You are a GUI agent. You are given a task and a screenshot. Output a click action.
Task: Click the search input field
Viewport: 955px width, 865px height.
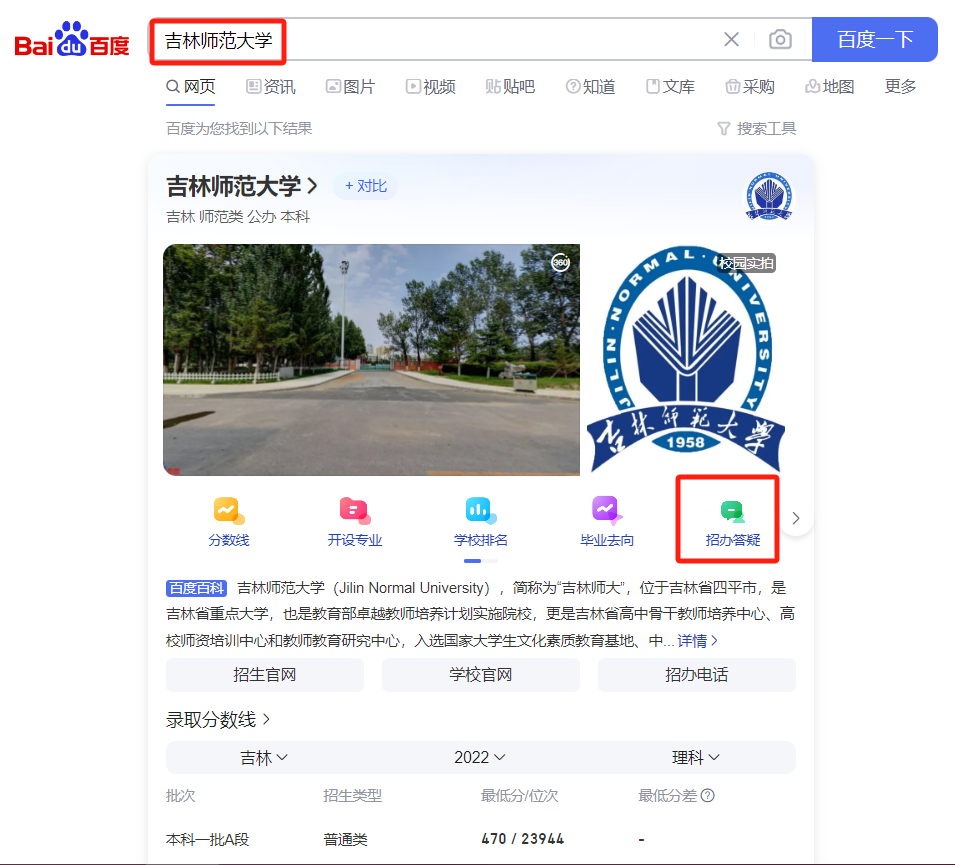pos(481,40)
